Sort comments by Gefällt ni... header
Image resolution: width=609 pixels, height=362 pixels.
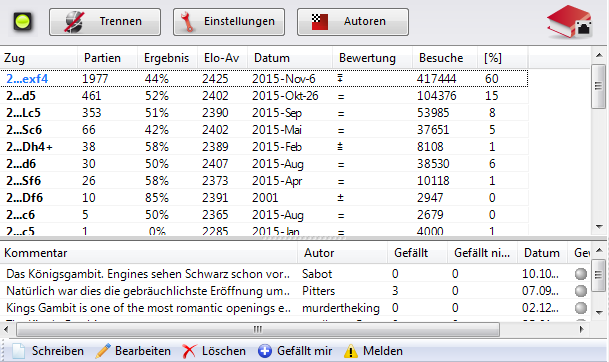[482, 253]
